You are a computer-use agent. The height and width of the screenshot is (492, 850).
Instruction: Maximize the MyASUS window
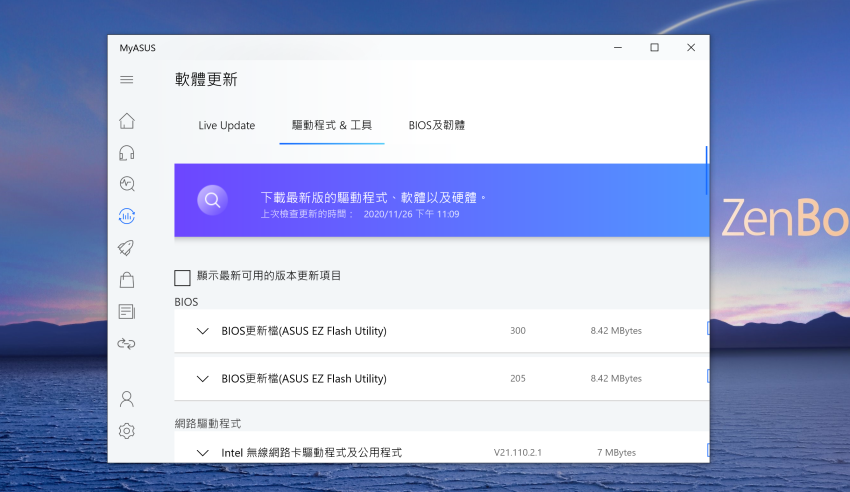tap(654, 48)
